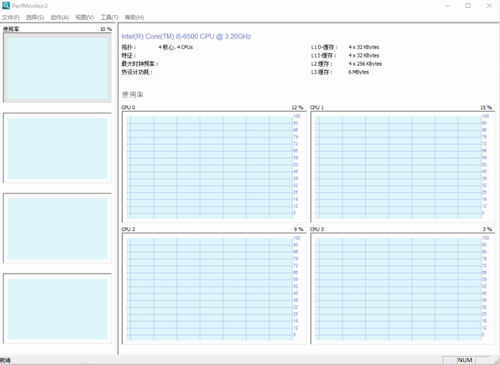Select the 使用率 thumbnail graph in sidebar

[57, 68]
